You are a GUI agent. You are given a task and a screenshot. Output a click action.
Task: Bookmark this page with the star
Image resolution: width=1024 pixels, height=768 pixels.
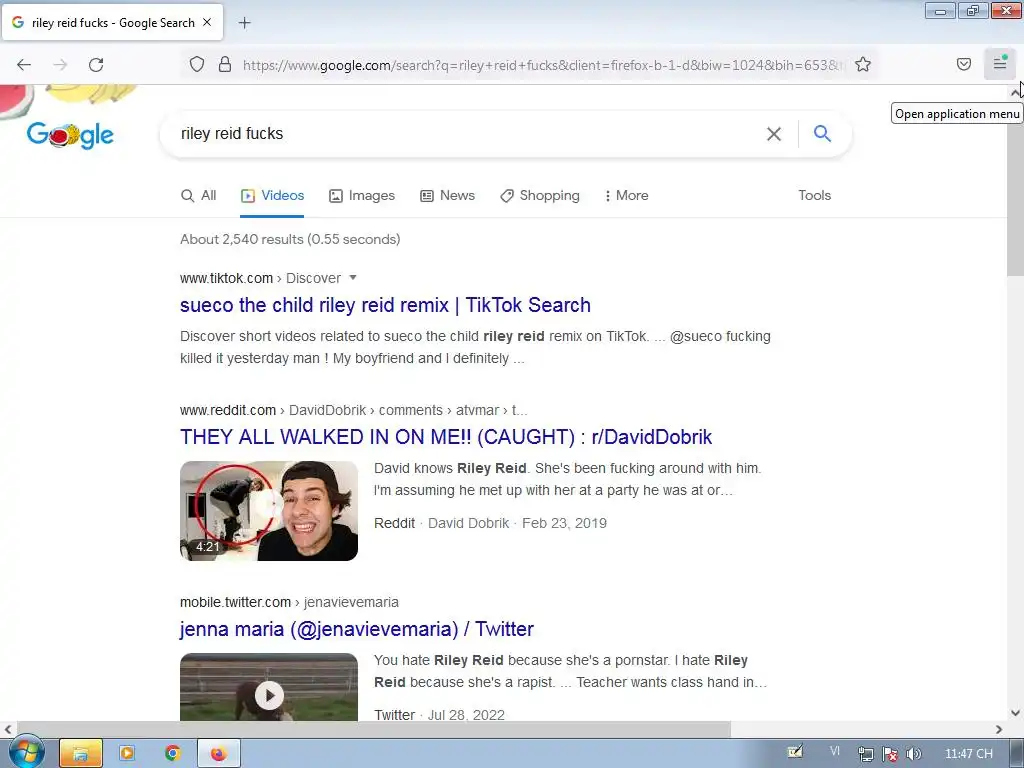(863, 64)
